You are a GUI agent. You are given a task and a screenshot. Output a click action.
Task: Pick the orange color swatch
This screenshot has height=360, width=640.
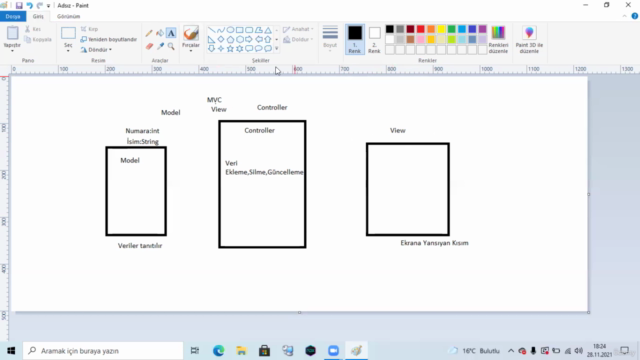(x=431, y=29)
